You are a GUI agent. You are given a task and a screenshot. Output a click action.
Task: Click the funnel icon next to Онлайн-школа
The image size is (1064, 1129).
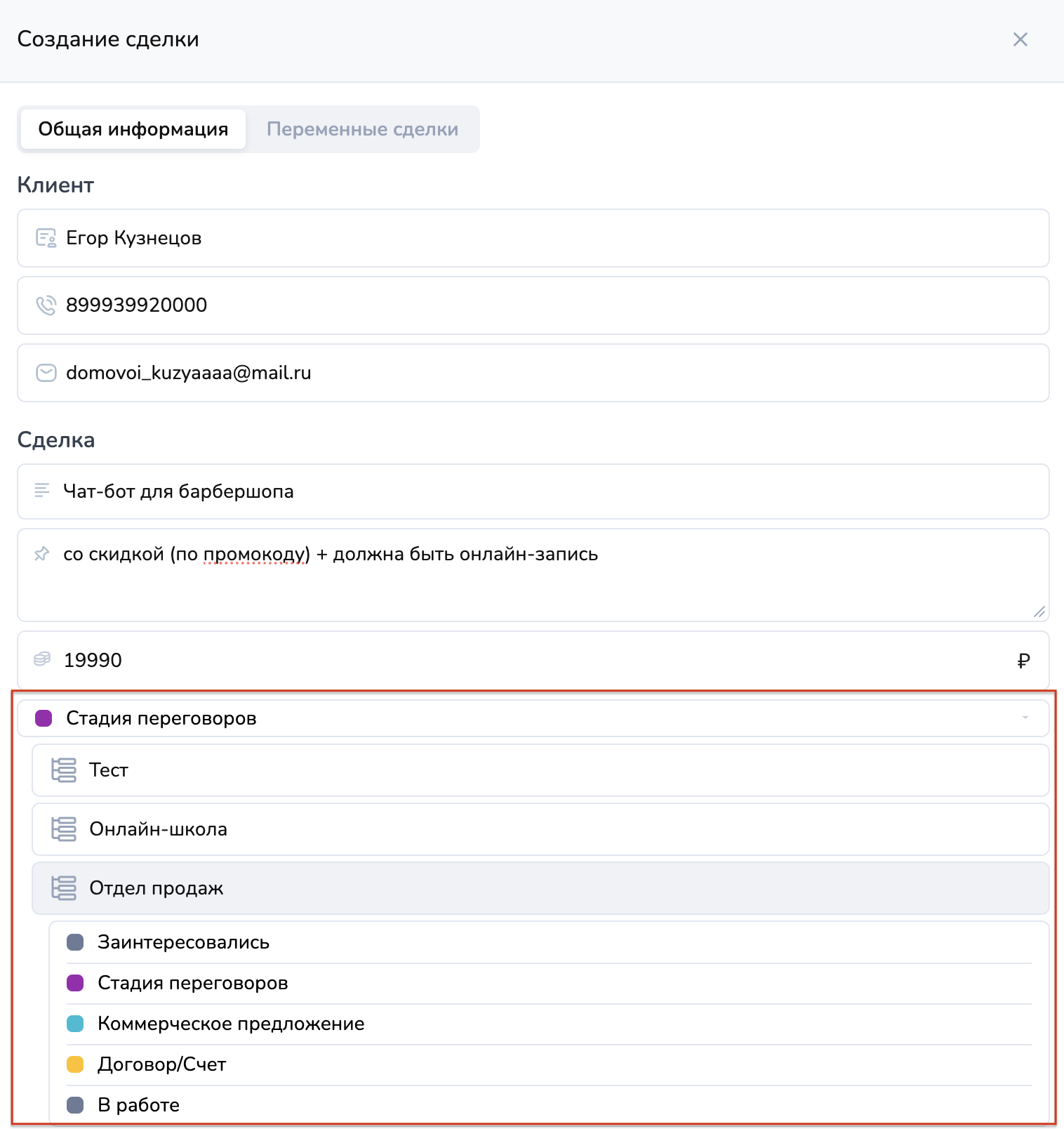pyautogui.click(x=64, y=829)
